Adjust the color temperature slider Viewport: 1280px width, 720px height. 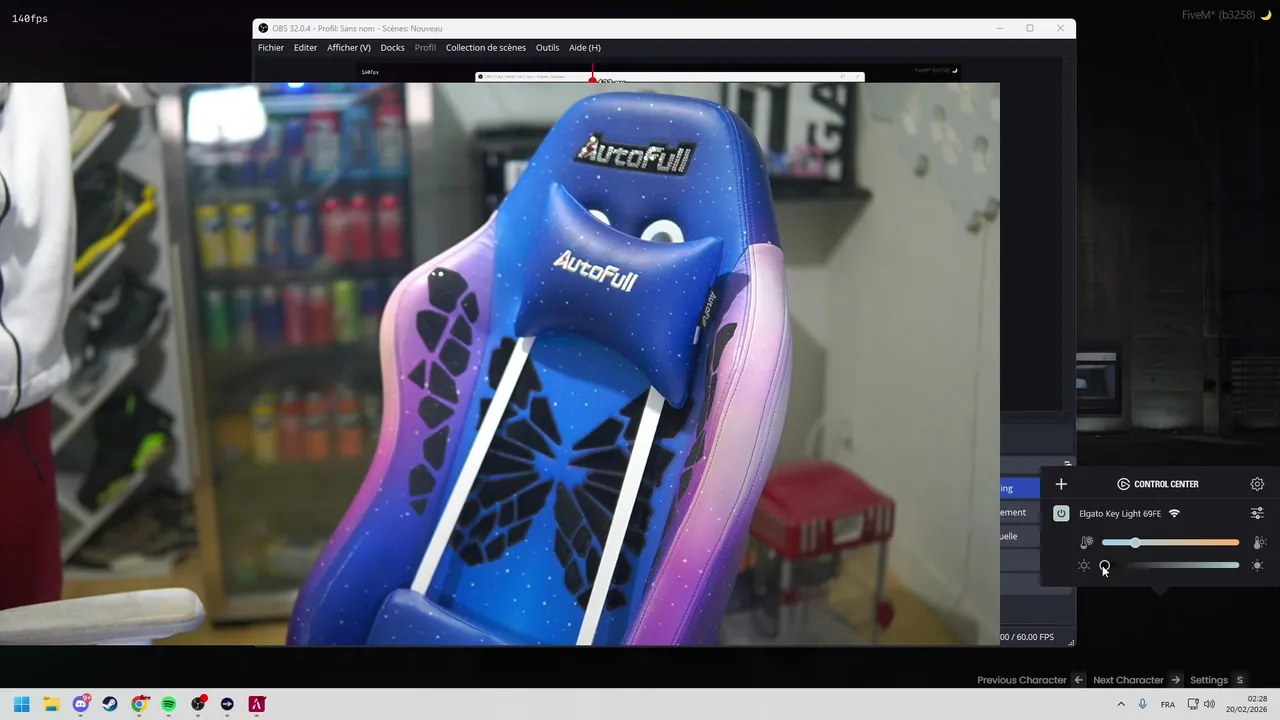[x=1170, y=542]
